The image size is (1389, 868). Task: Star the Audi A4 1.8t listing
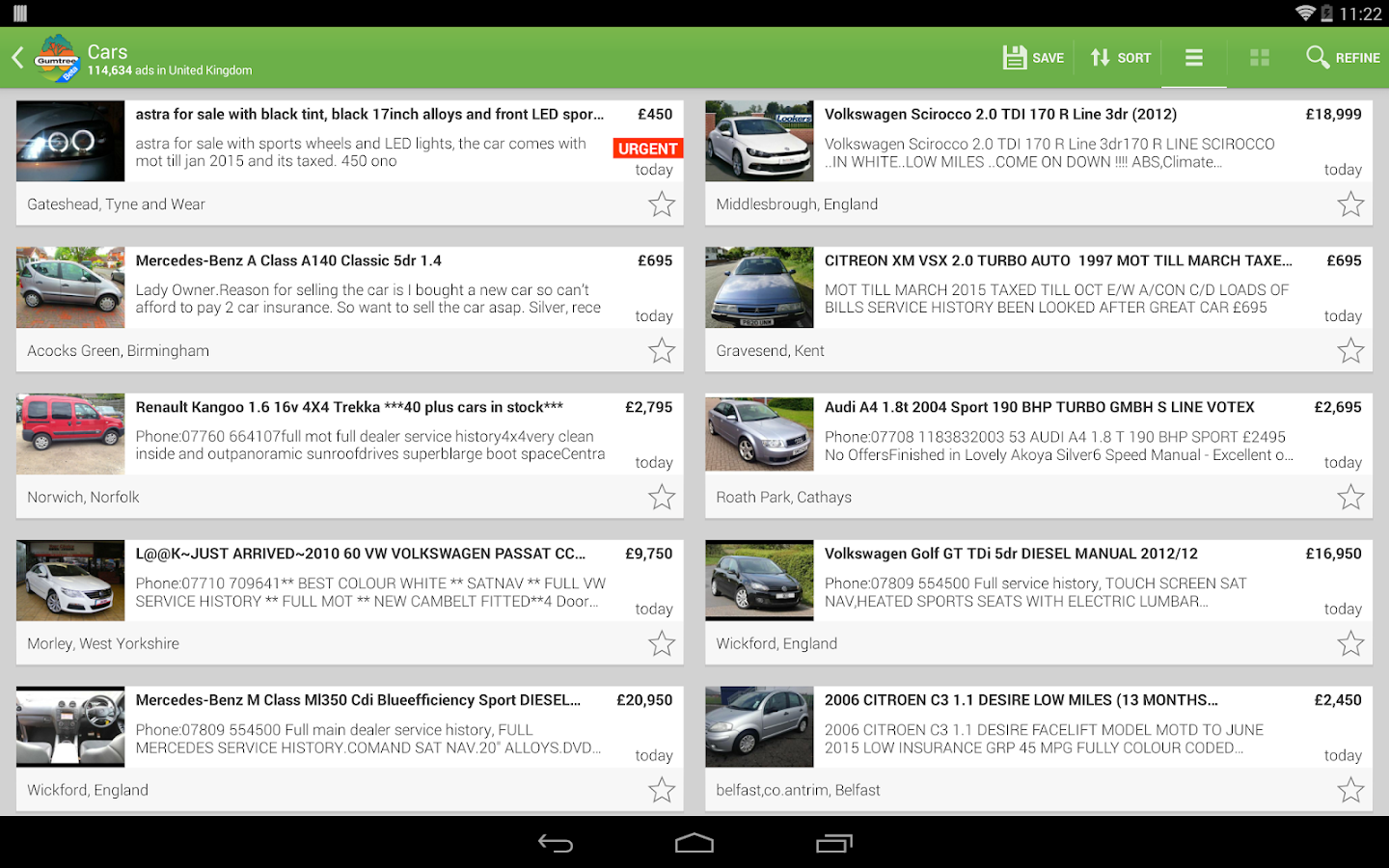(x=1350, y=498)
